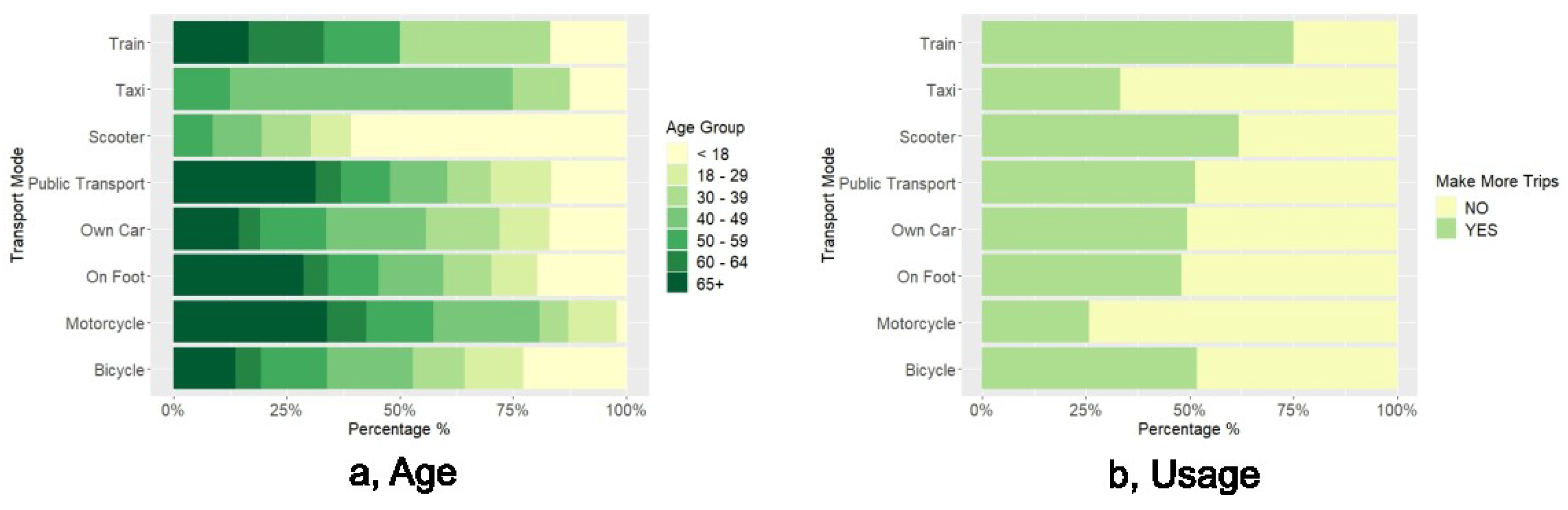
Task: Click the '< 18' legend color swatch
Action: [x=677, y=154]
